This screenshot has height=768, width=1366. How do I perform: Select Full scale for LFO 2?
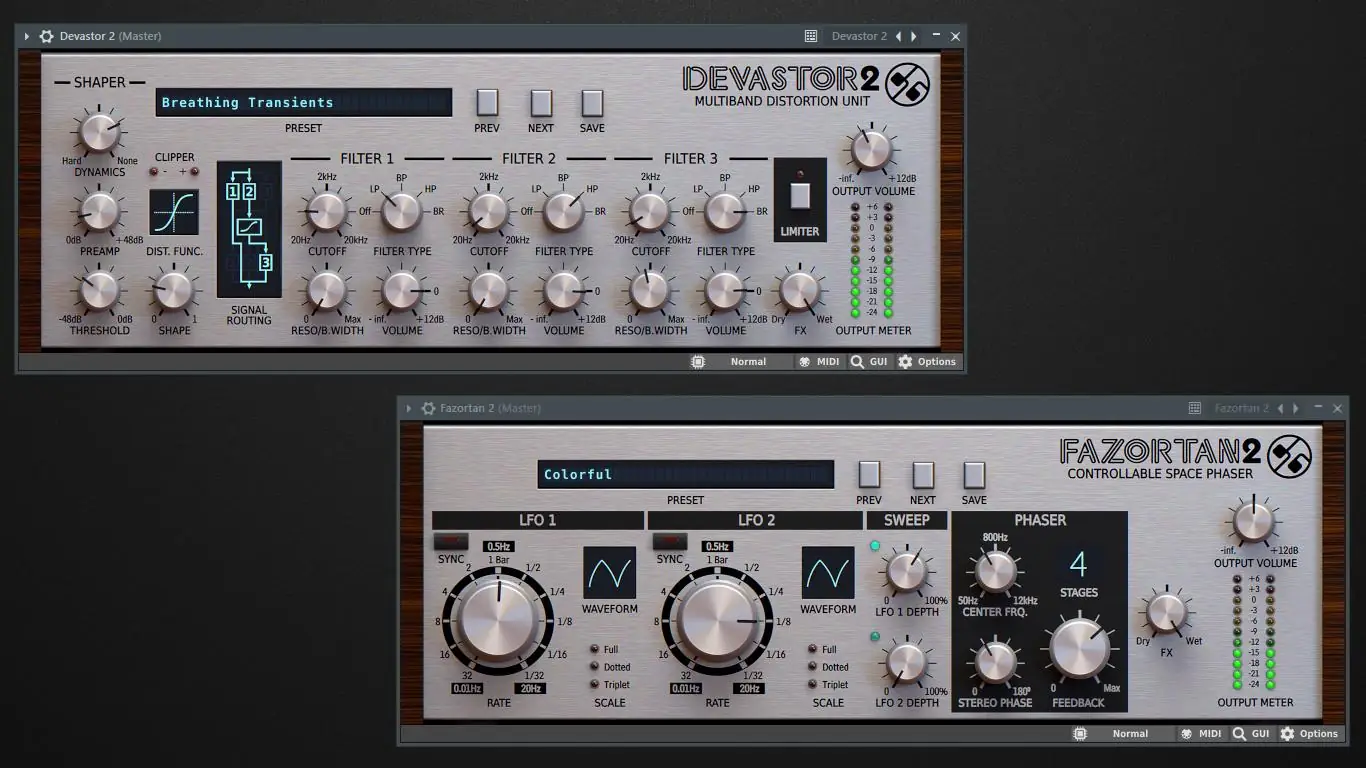[813, 649]
